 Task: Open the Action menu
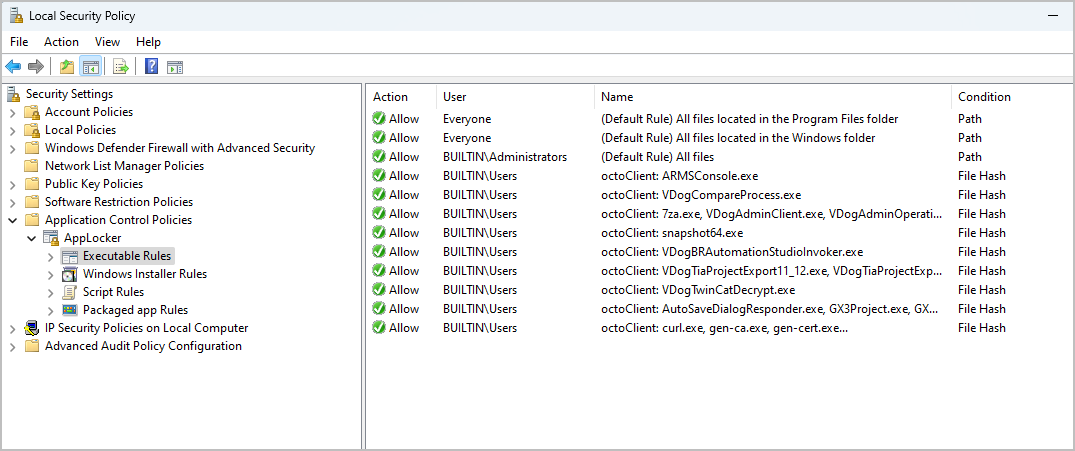point(61,42)
